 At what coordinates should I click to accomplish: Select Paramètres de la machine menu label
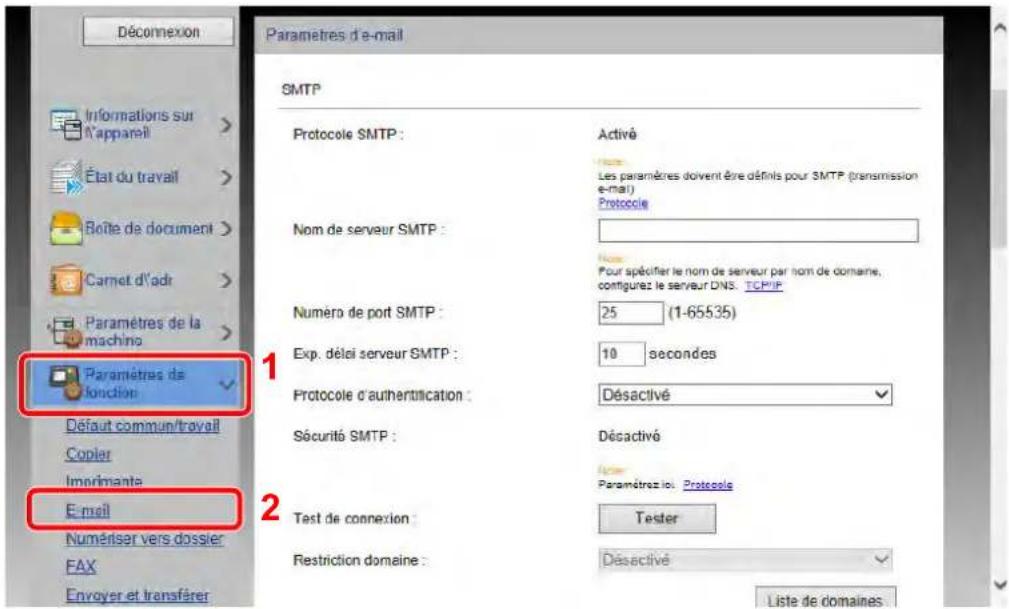coord(143,332)
